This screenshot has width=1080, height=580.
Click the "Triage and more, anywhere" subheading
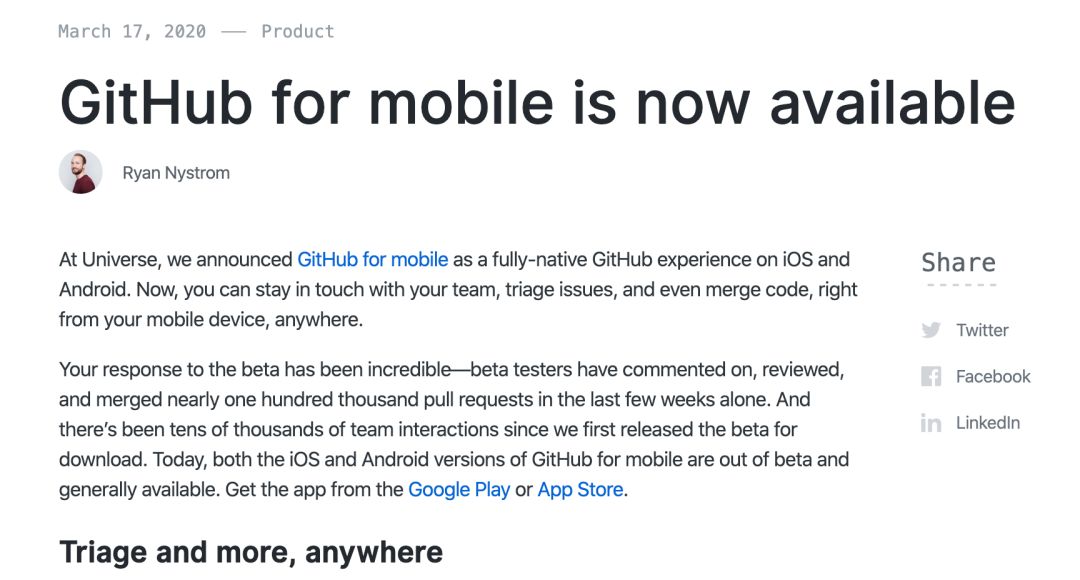(x=251, y=552)
